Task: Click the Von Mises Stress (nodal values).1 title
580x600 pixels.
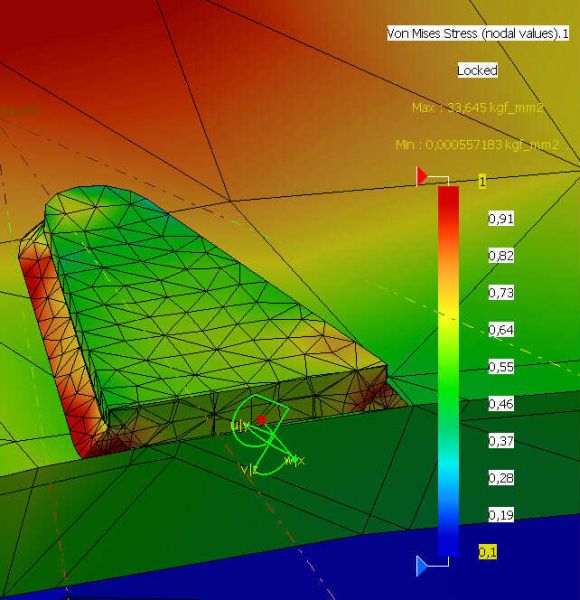Action: (477, 34)
